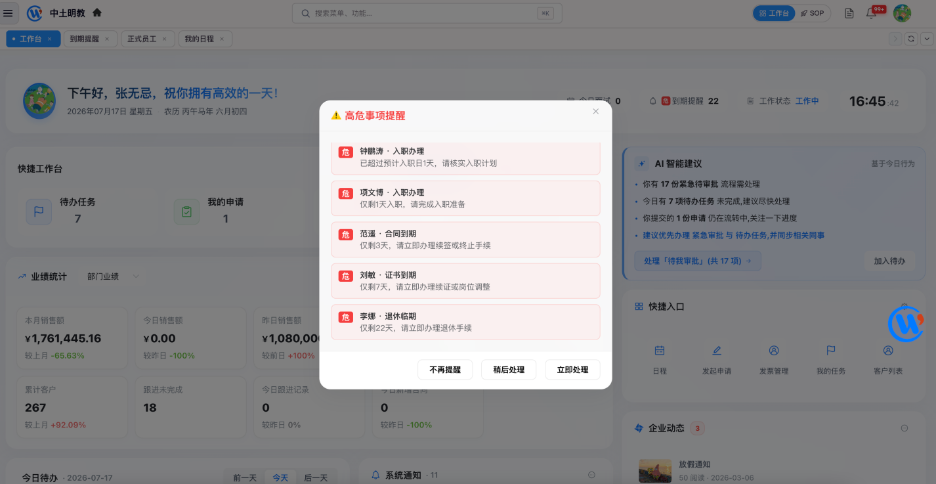Expand the 部门业绩 dropdown

112,276
